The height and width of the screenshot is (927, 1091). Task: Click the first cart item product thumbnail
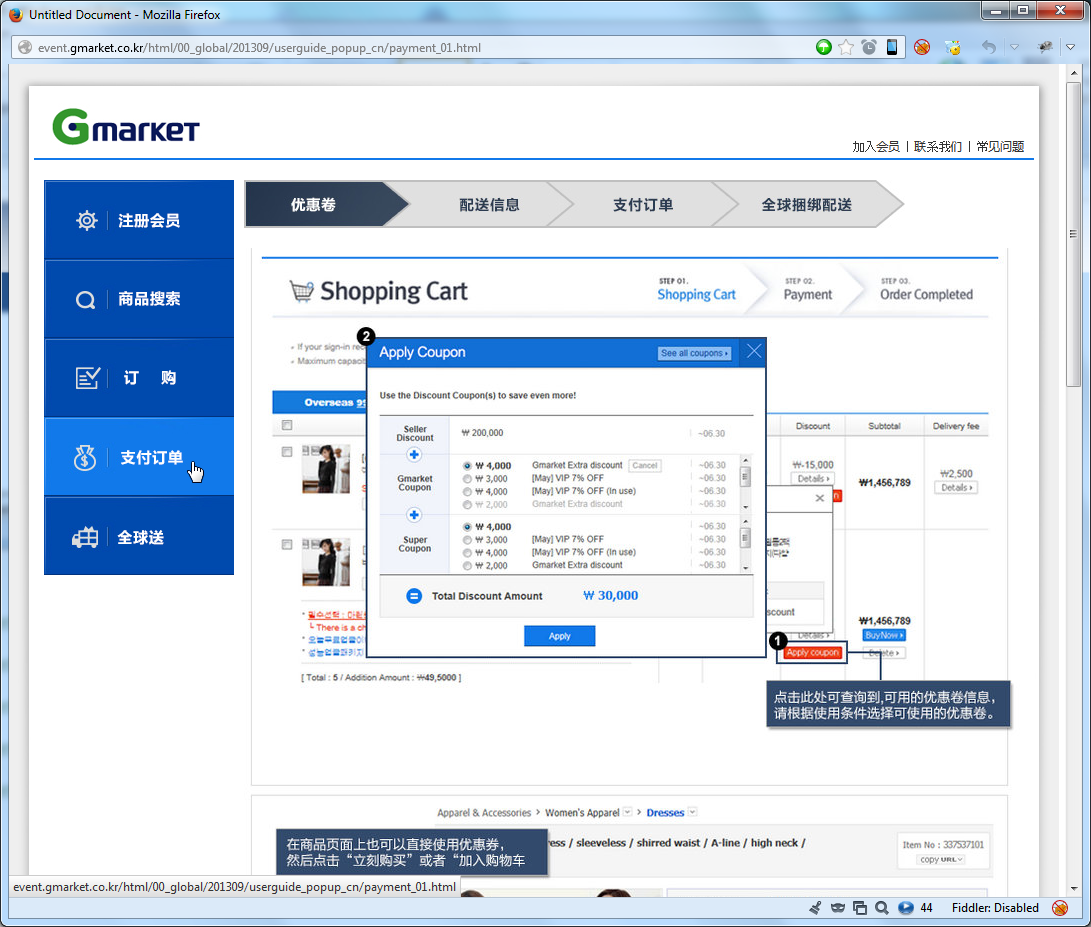[326, 468]
